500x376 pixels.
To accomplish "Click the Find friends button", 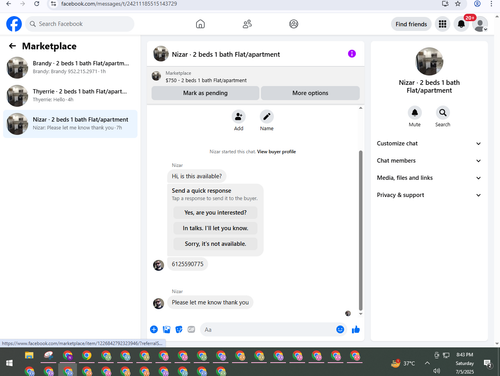I will [x=411, y=24].
